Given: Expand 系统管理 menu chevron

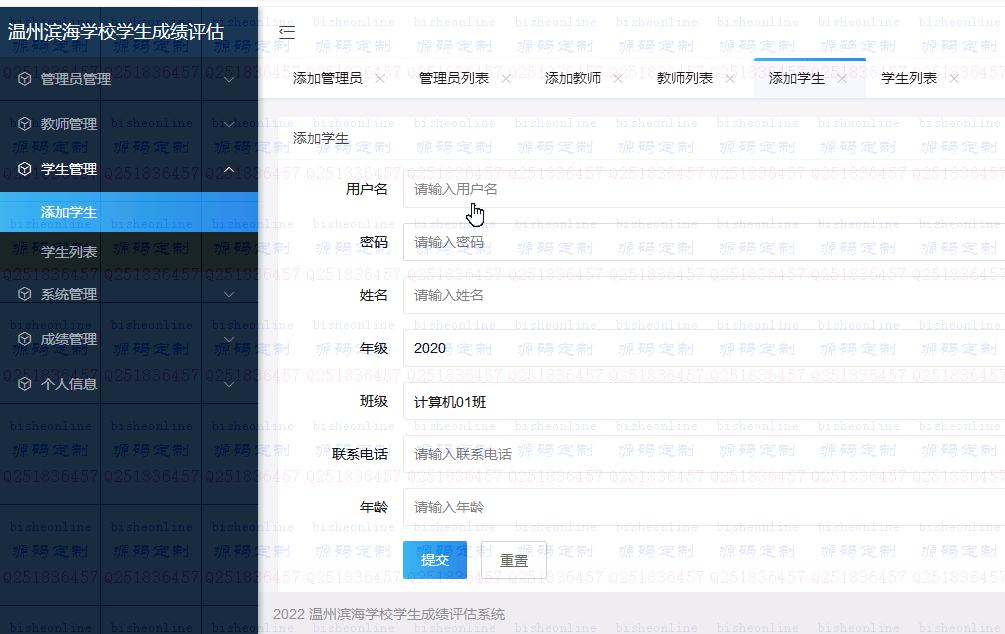Looking at the screenshot, I should [x=229, y=295].
